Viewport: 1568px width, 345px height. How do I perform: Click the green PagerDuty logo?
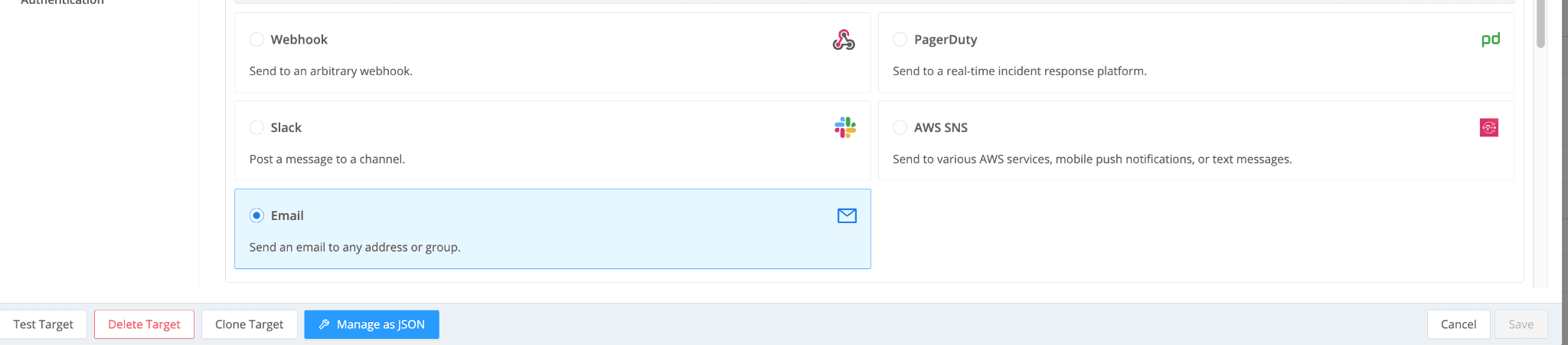click(1490, 39)
